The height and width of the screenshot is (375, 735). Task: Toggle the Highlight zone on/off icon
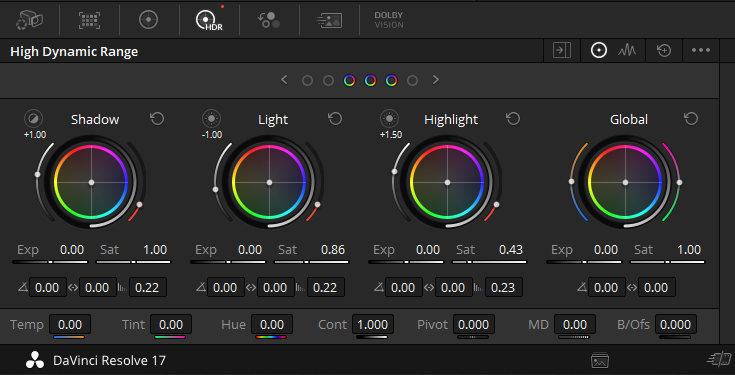tap(390, 119)
